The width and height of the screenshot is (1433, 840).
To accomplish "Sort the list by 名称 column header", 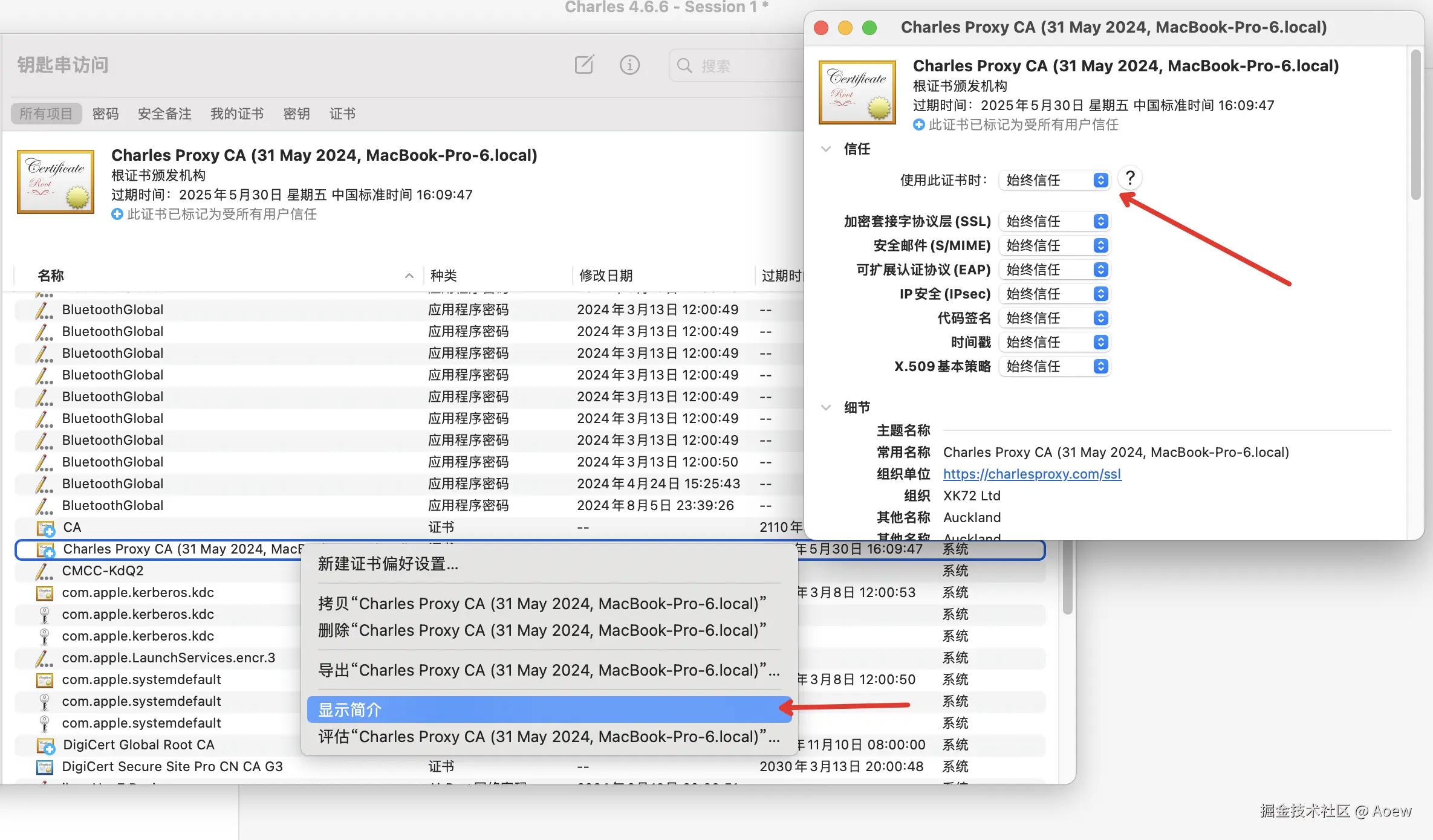I will point(51,276).
